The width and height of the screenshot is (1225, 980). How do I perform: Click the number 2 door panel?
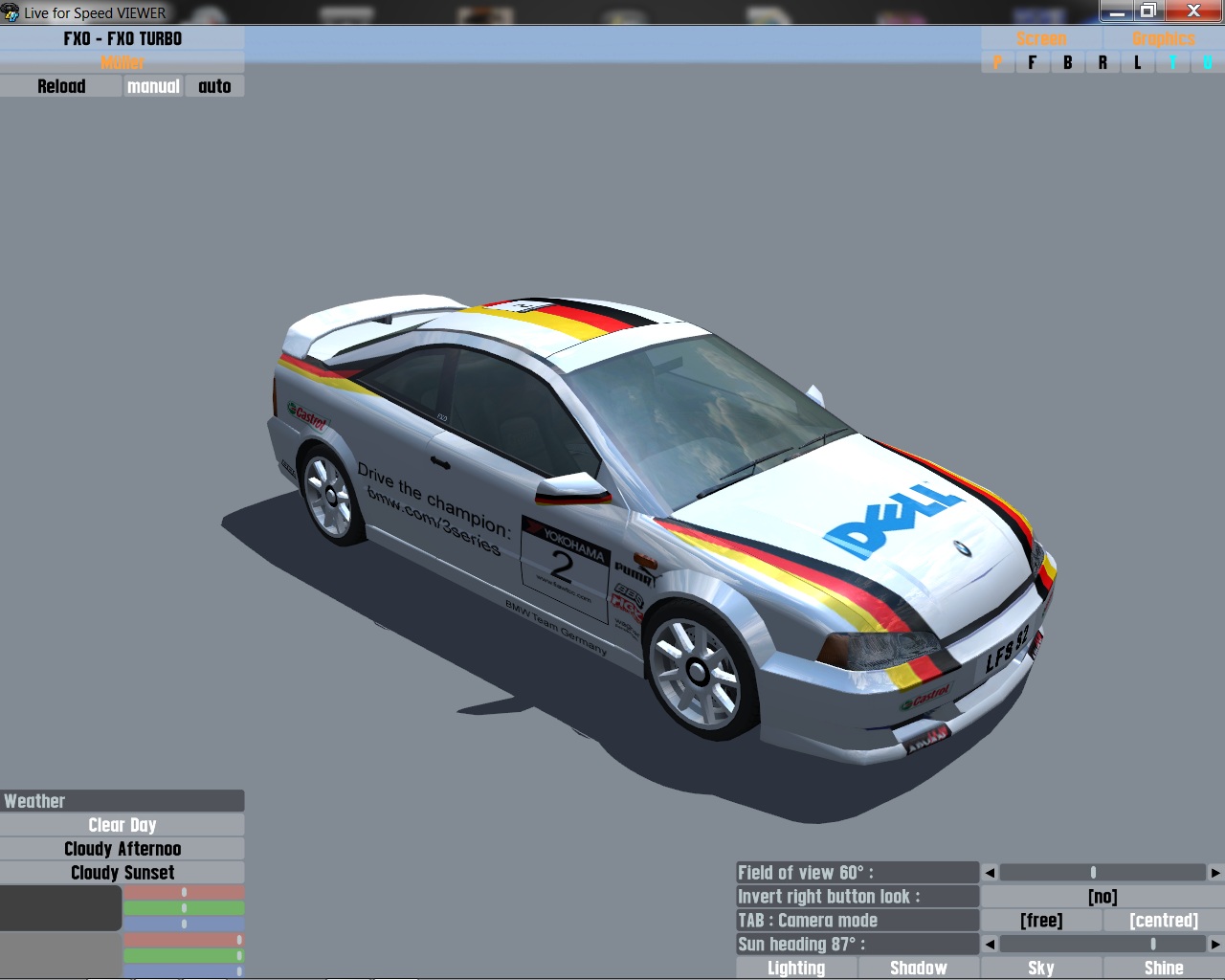pos(565,568)
